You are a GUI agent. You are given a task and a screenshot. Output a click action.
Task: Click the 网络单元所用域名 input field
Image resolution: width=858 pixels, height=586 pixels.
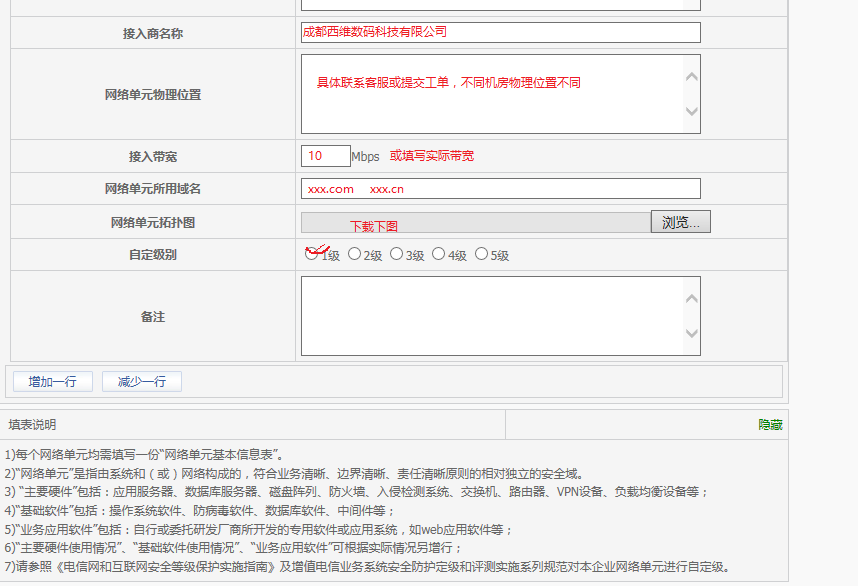[500, 189]
